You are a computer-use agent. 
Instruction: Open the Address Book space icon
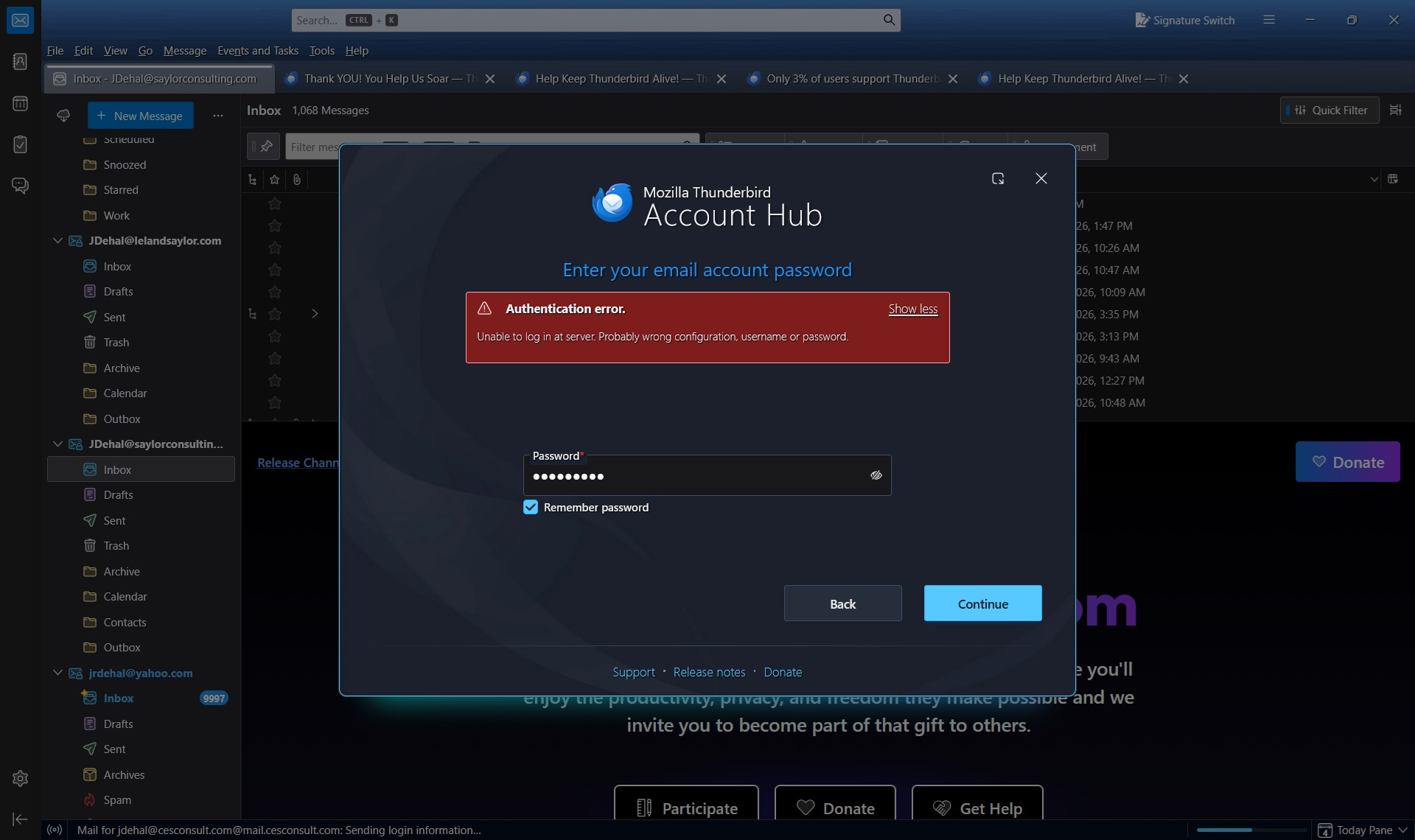click(x=20, y=62)
